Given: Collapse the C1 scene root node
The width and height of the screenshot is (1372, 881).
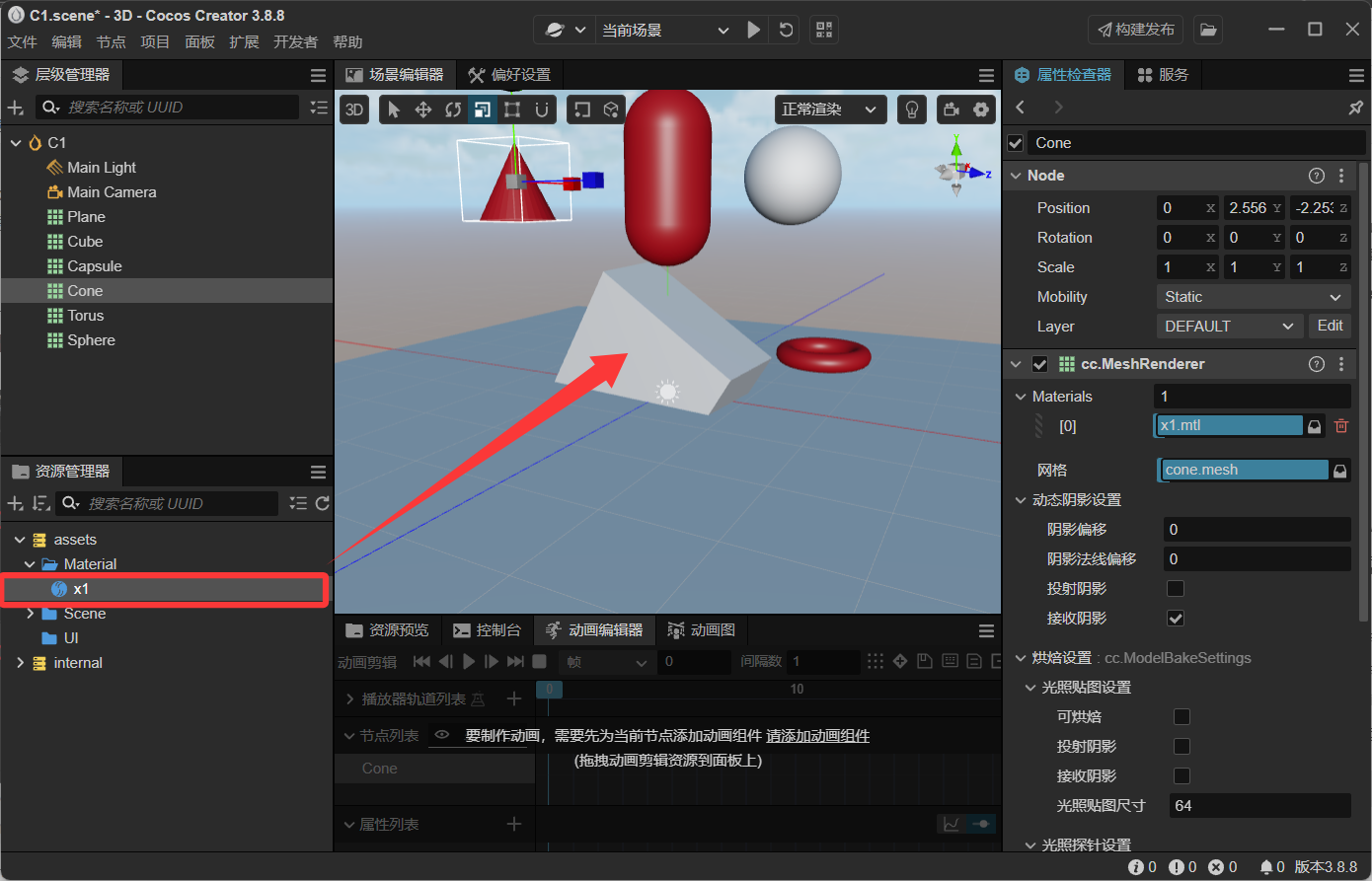Looking at the screenshot, I should [x=16, y=143].
